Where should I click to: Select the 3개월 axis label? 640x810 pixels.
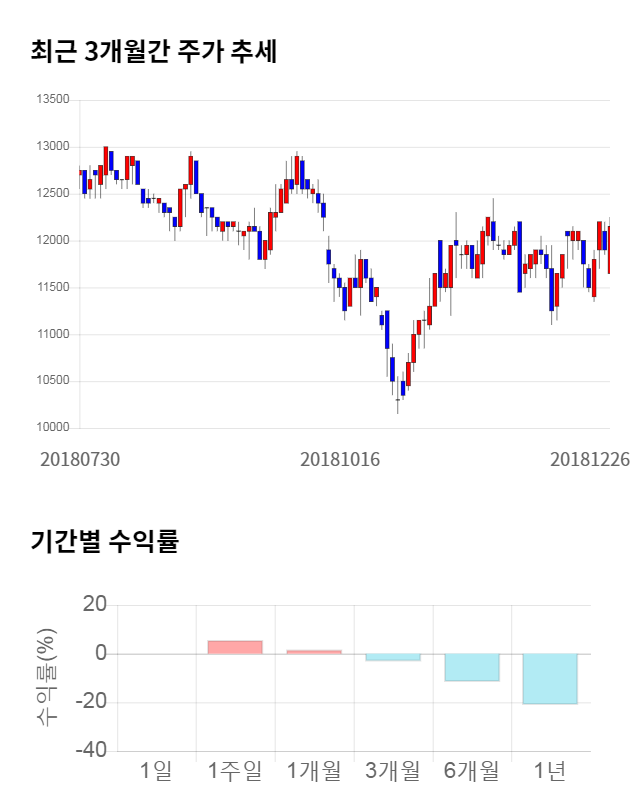(393, 771)
